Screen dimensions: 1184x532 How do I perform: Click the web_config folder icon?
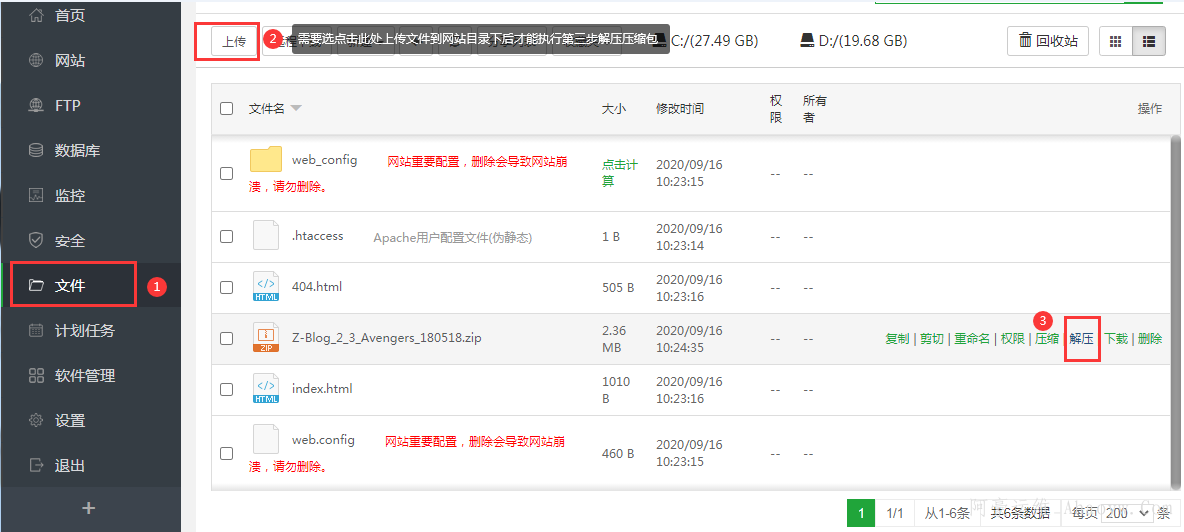coord(266,160)
